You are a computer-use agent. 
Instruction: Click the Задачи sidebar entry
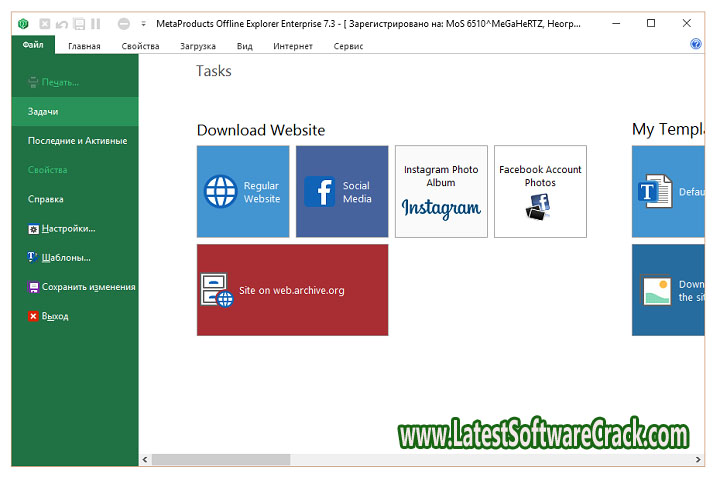43,112
